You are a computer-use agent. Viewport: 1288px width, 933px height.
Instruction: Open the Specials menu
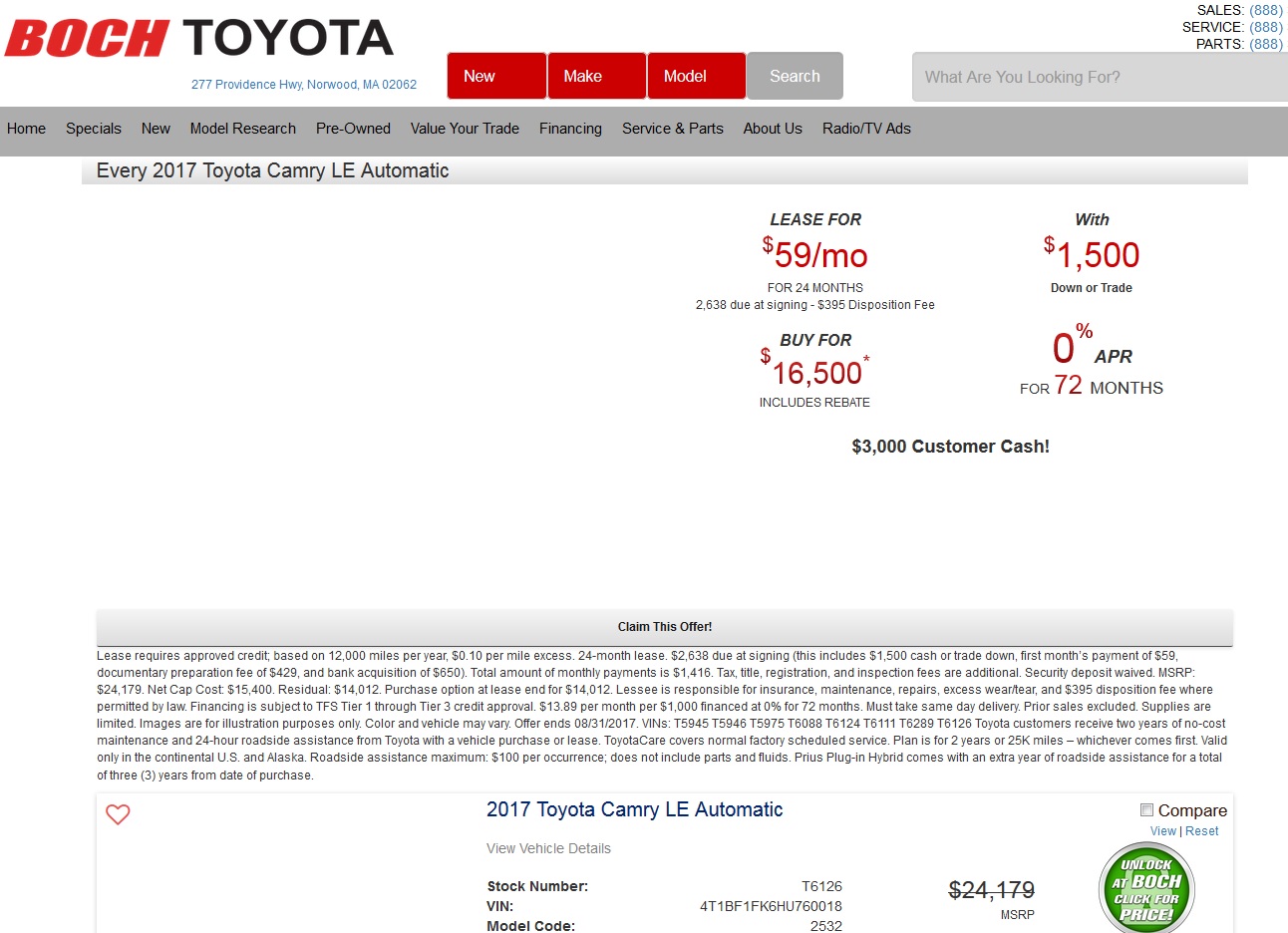pos(94,129)
